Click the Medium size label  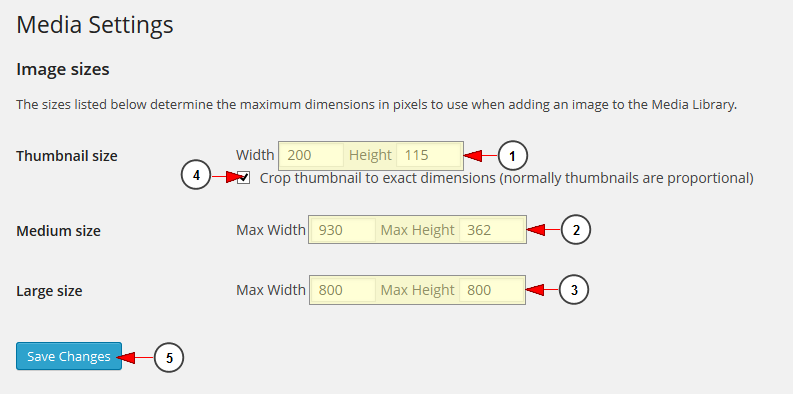[59, 231]
